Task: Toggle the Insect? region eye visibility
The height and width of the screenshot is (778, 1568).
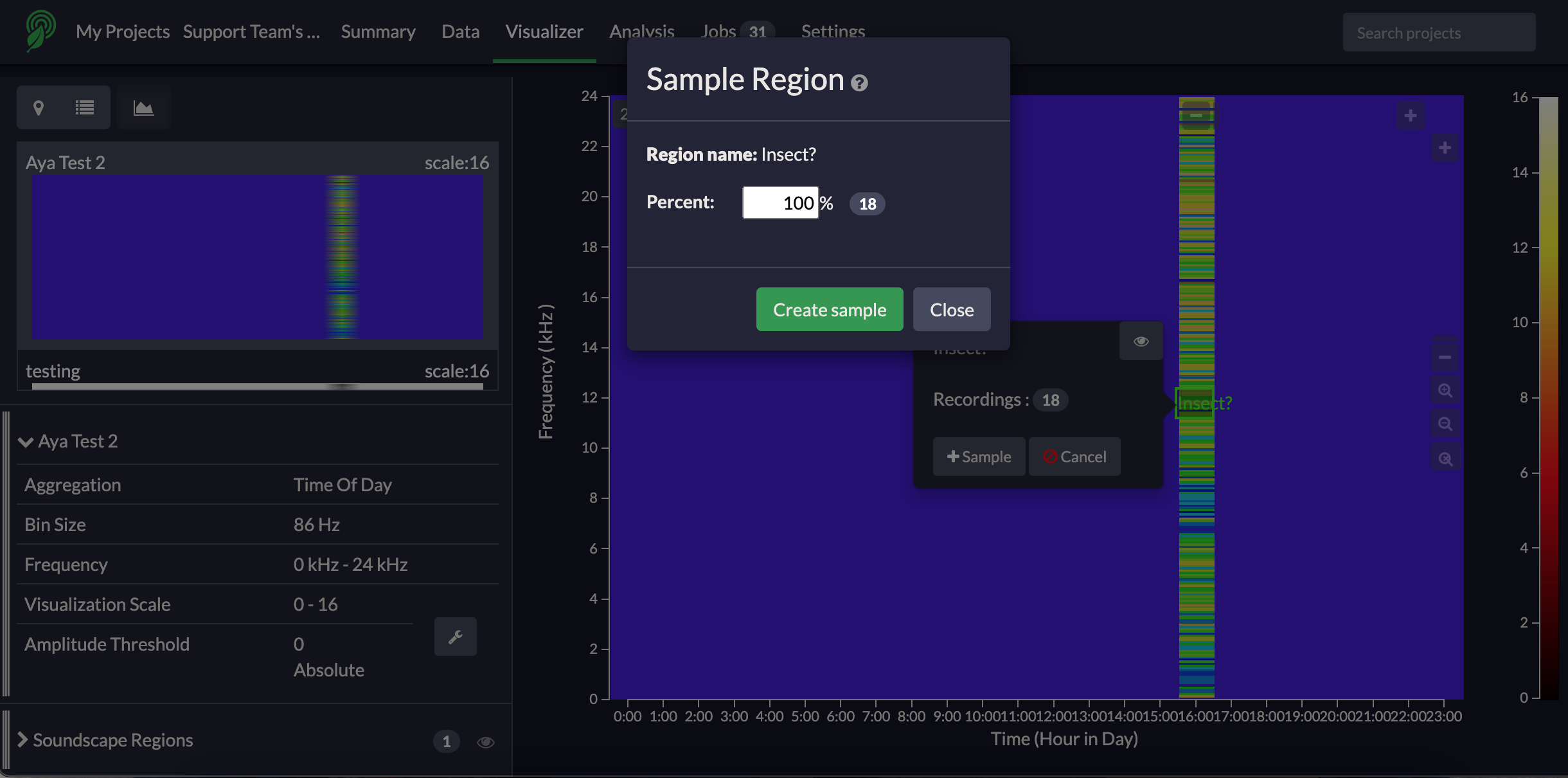Action: 1141,341
